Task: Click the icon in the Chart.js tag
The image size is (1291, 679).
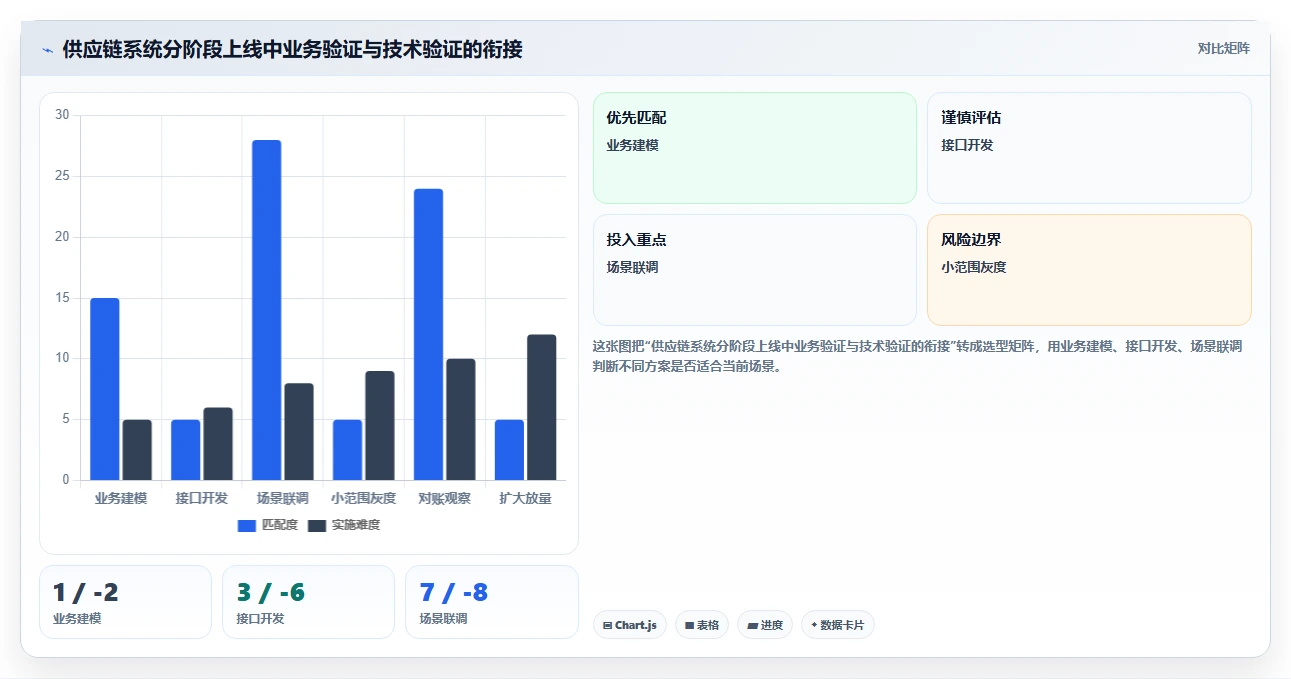Action: [x=607, y=626]
